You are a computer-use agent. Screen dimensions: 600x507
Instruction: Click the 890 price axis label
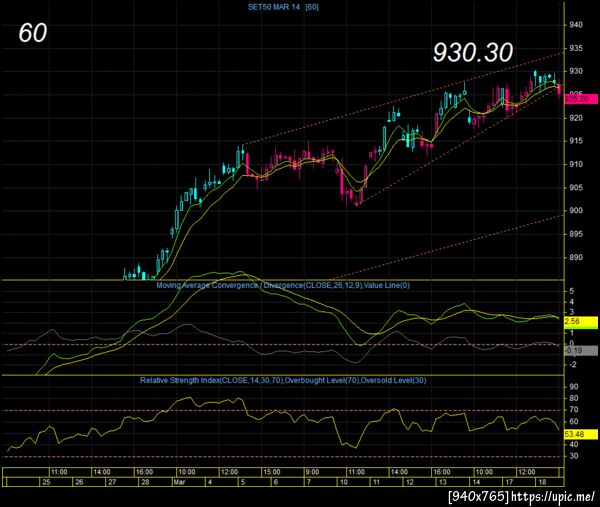[576, 257]
